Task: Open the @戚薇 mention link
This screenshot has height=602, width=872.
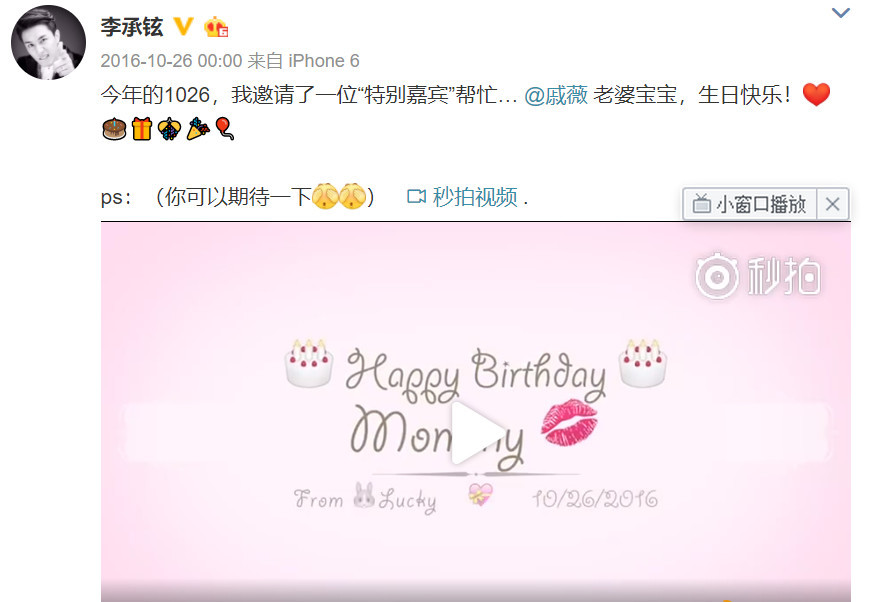Action: pos(556,95)
